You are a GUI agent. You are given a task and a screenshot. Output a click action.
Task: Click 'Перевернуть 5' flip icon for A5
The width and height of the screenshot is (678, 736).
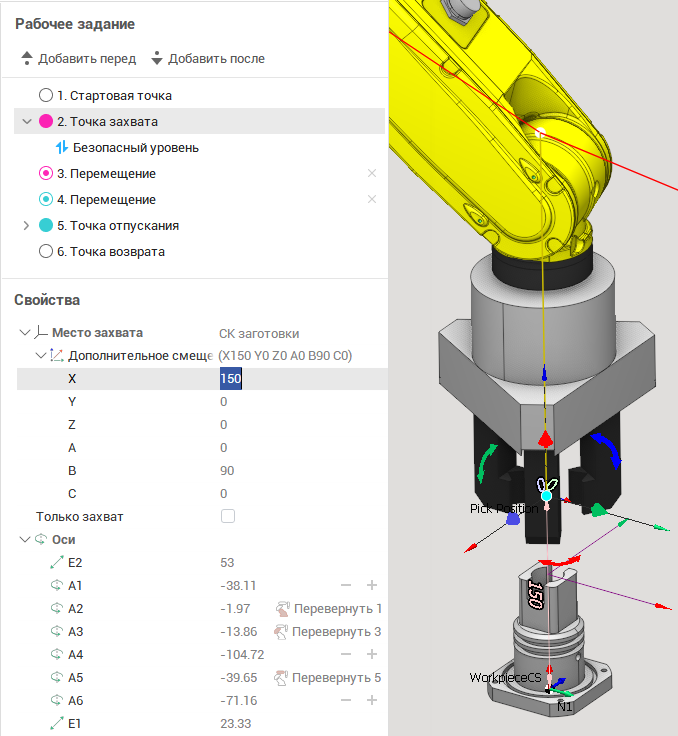coord(283,678)
